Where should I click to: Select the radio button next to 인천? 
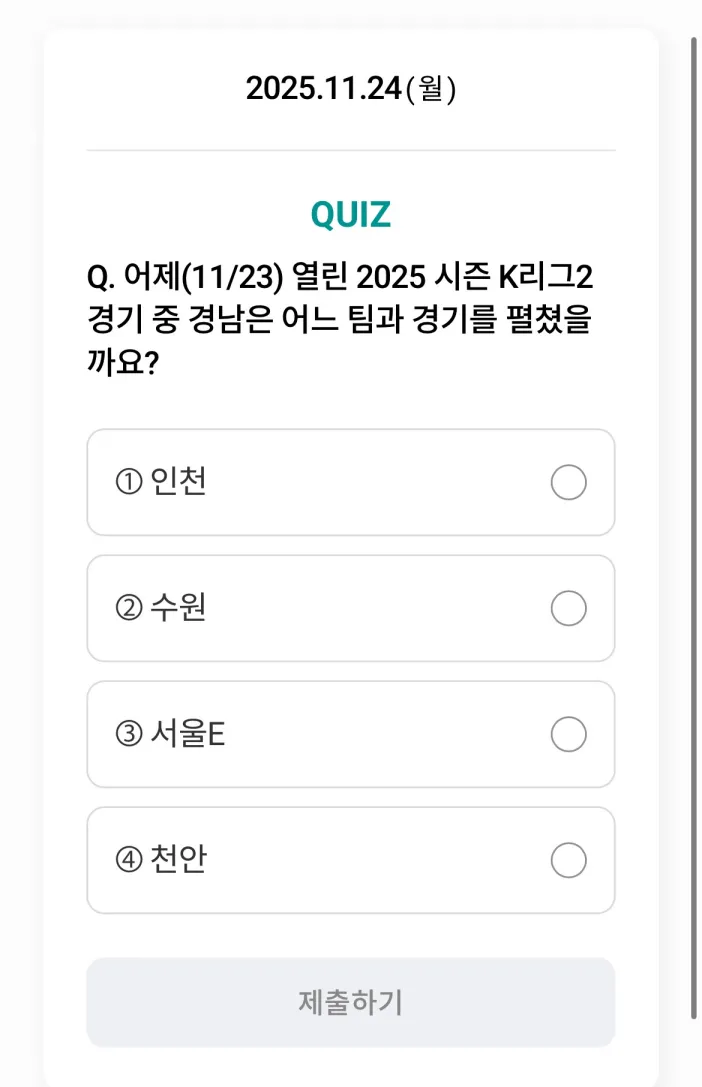568,483
